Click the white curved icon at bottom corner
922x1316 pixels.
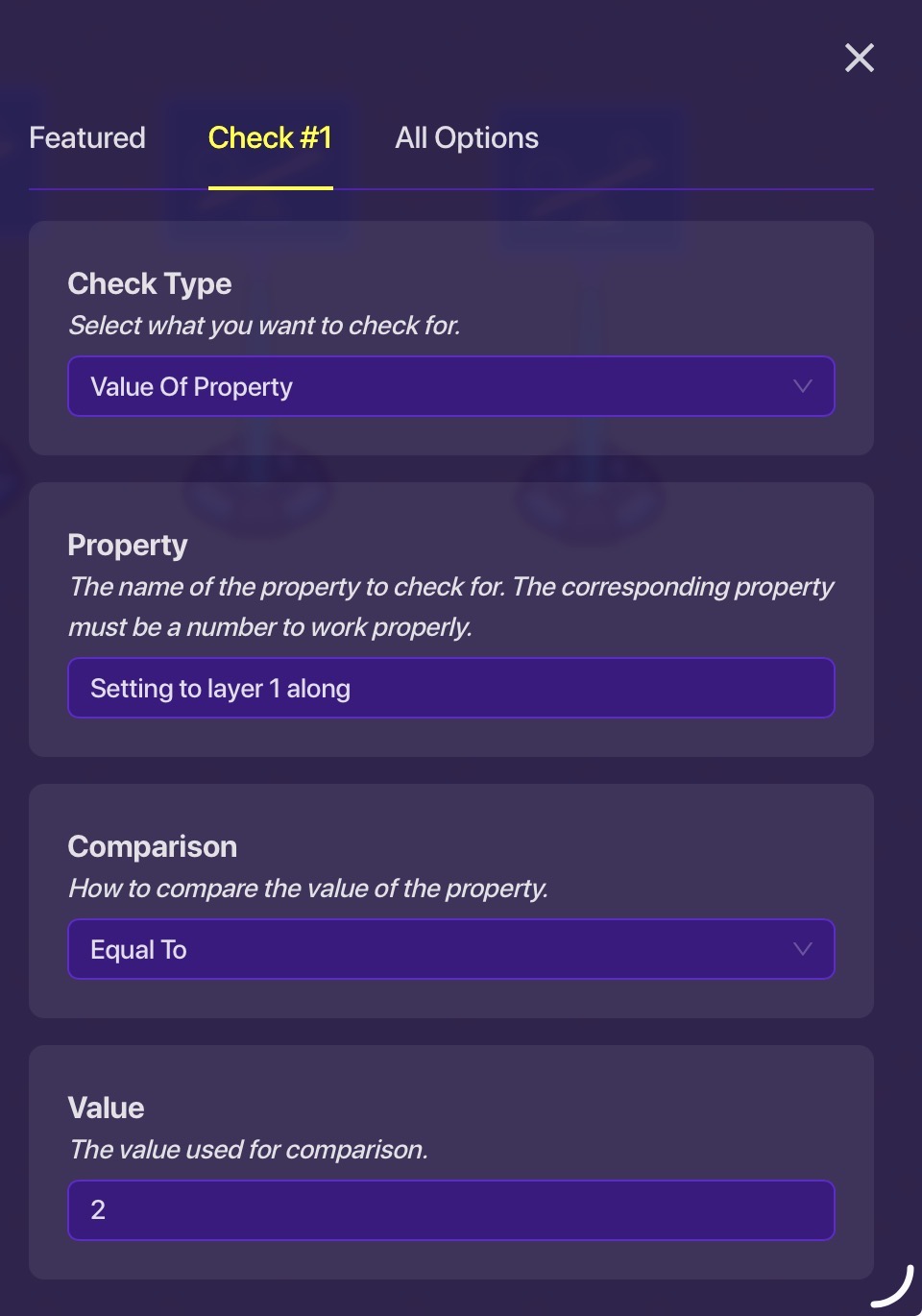tap(893, 1289)
